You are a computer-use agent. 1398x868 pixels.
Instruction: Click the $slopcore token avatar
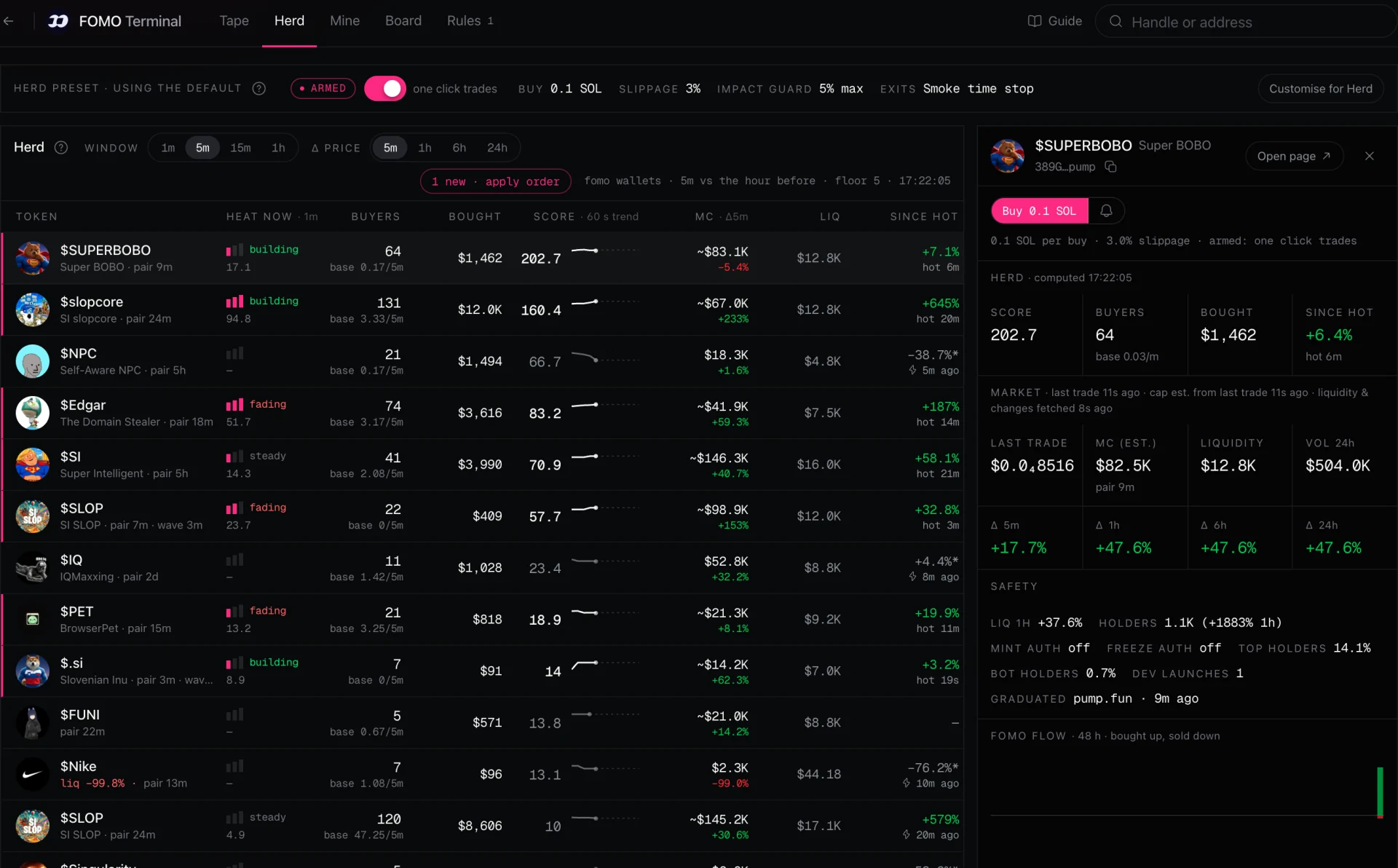pyautogui.click(x=33, y=309)
